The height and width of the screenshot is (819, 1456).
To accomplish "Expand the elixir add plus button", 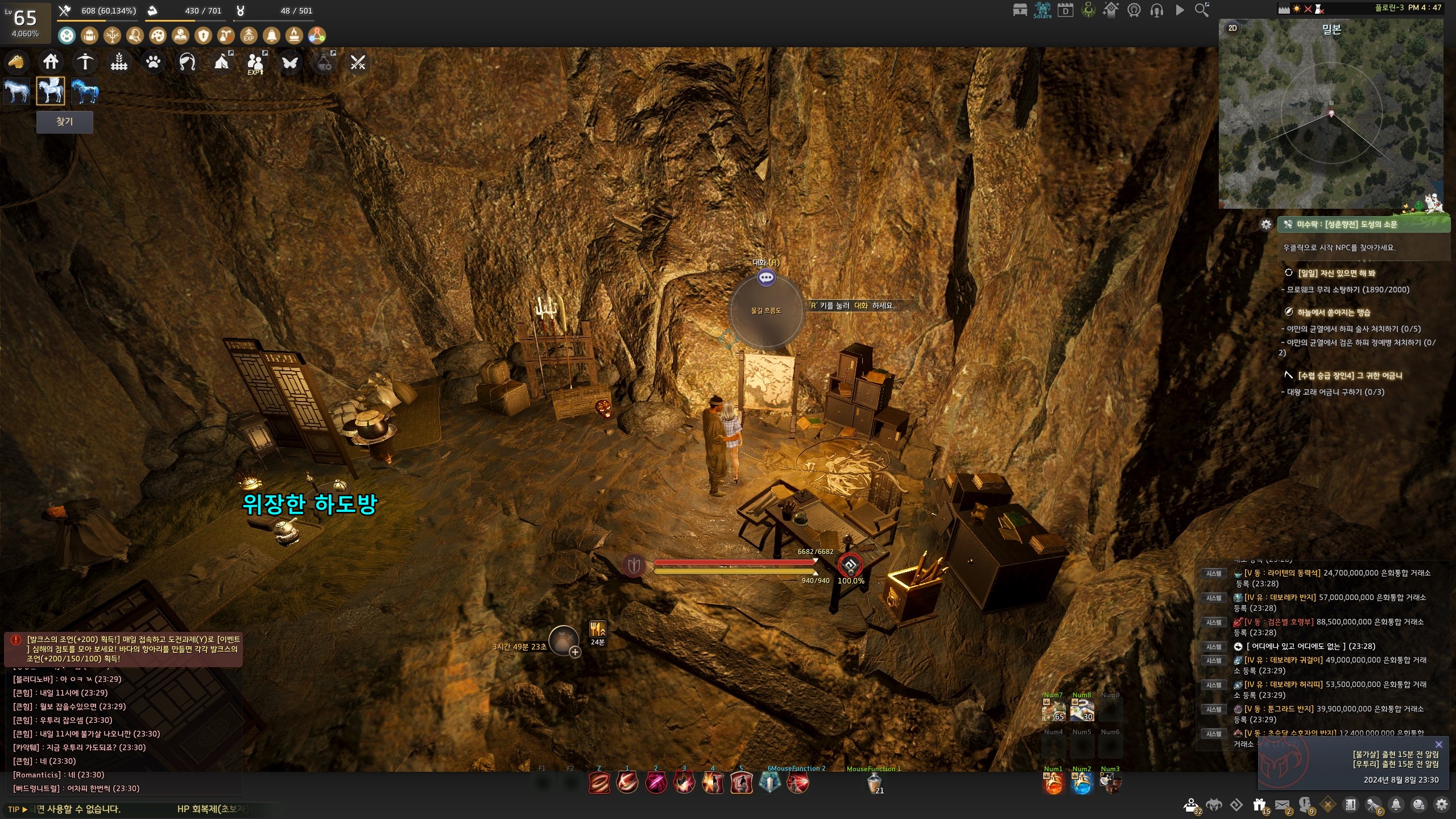I will coord(575,652).
